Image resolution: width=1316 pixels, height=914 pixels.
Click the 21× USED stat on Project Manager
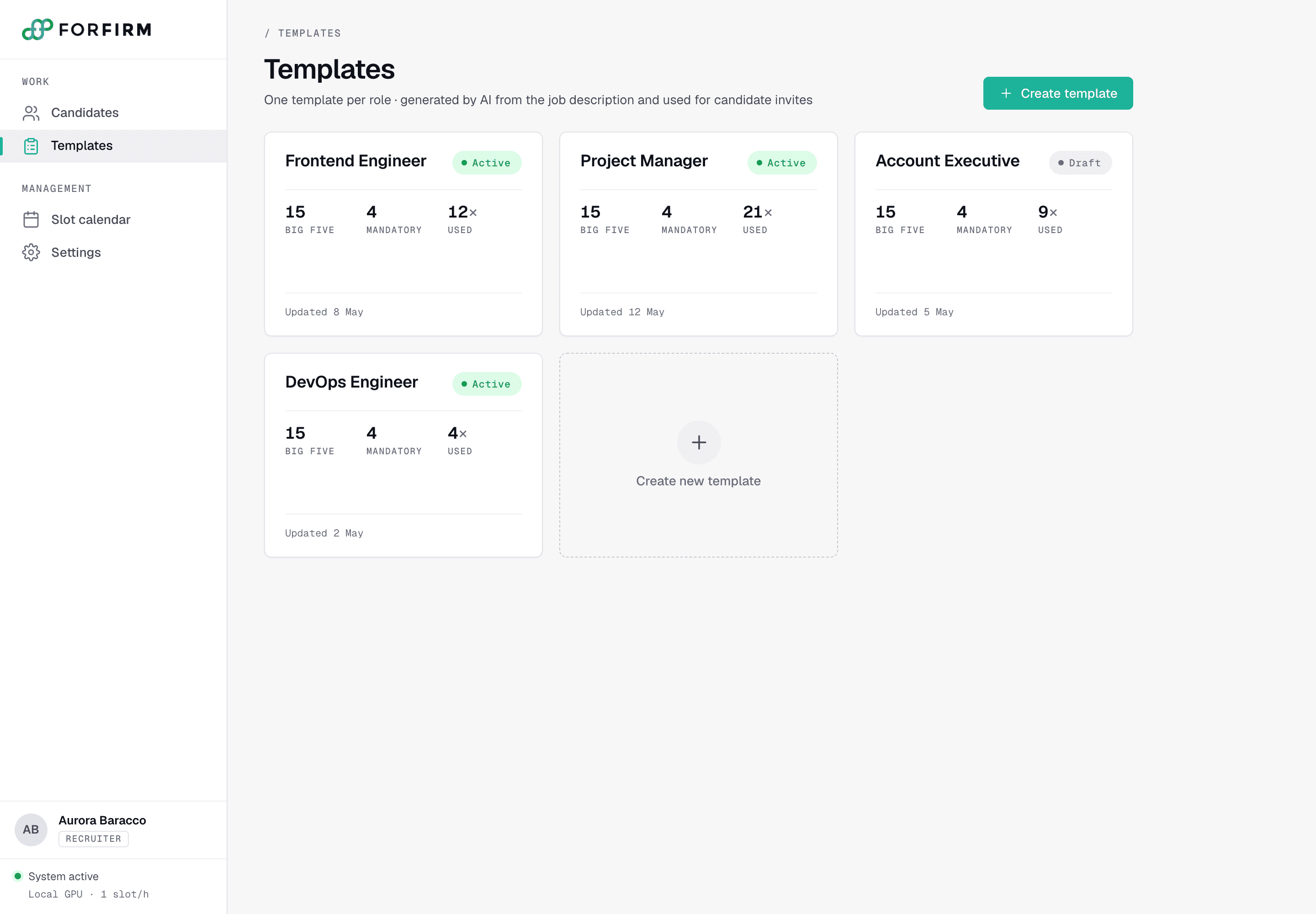click(x=758, y=219)
